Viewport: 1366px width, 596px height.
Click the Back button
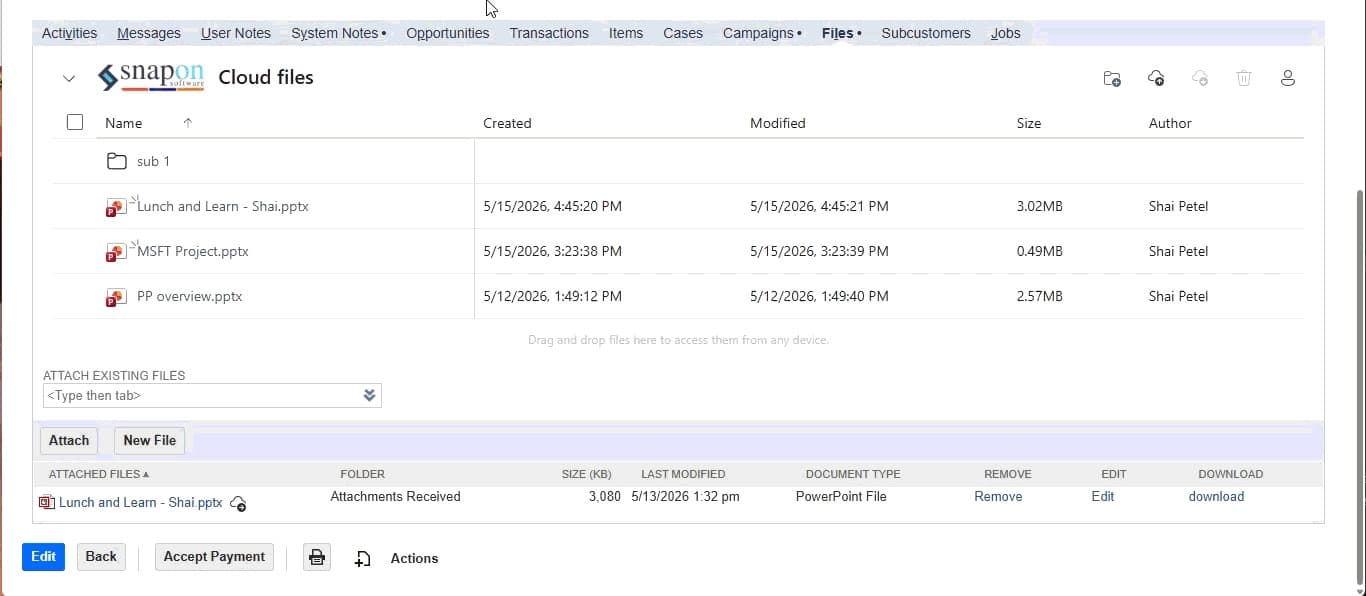coord(101,557)
